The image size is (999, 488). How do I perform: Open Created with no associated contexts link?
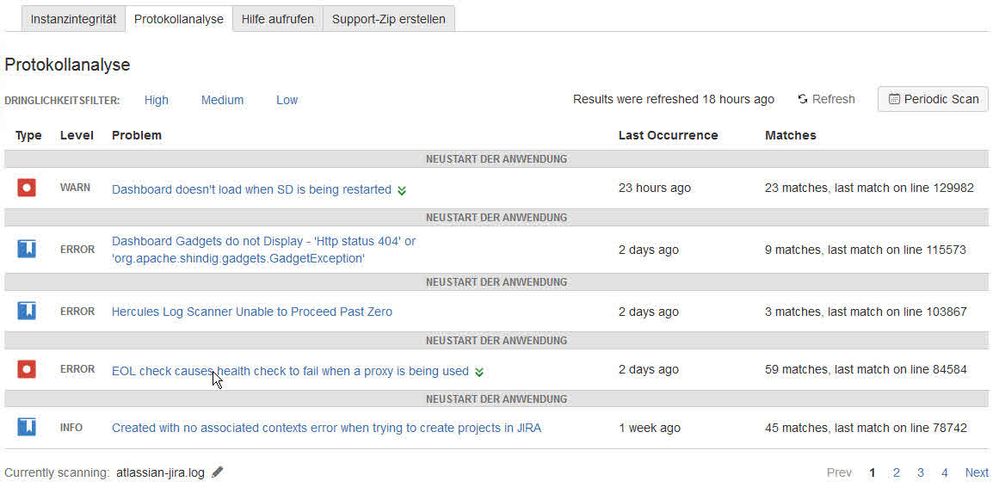click(x=326, y=428)
